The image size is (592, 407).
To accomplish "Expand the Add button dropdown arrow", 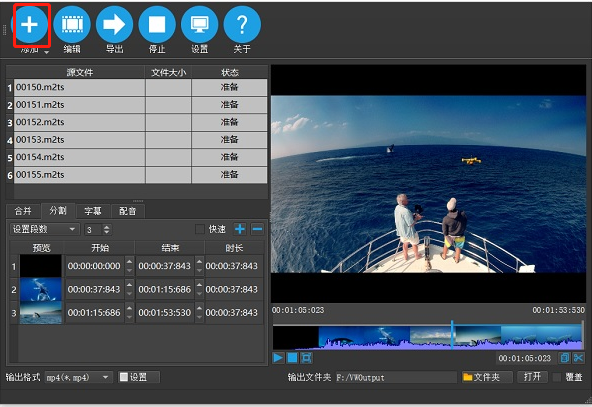I will [x=46, y=52].
